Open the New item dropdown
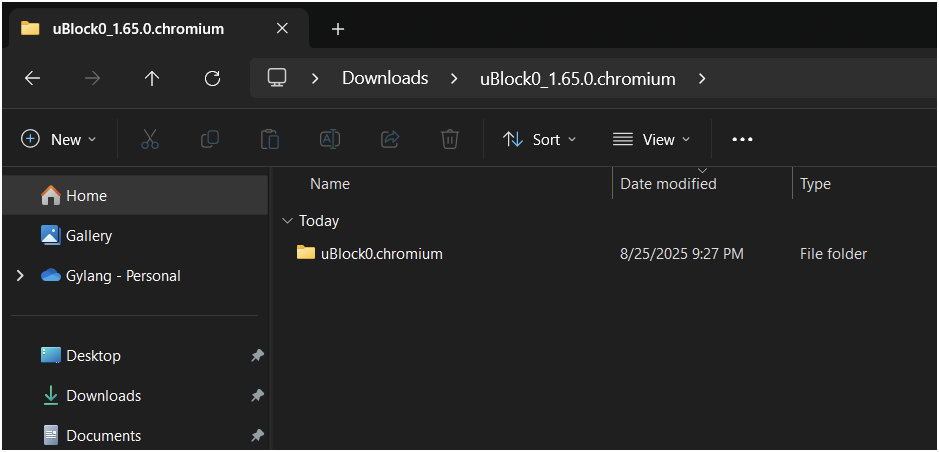The image size is (939, 452). pos(59,139)
